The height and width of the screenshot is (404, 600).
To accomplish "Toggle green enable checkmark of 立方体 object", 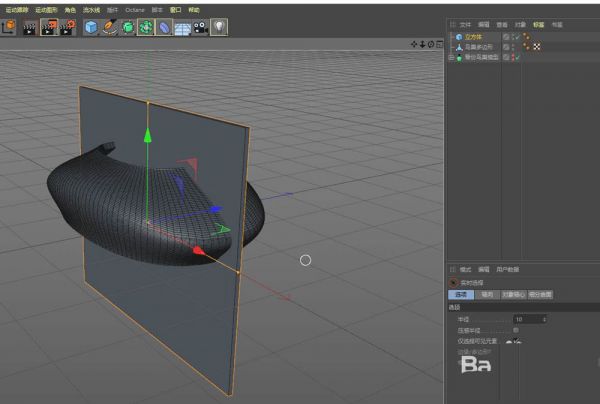I will [x=518, y=37].
